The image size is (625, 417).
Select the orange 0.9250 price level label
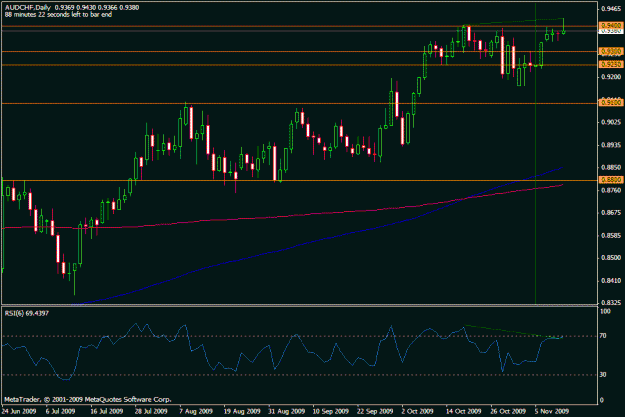click(x=611, y=65)
